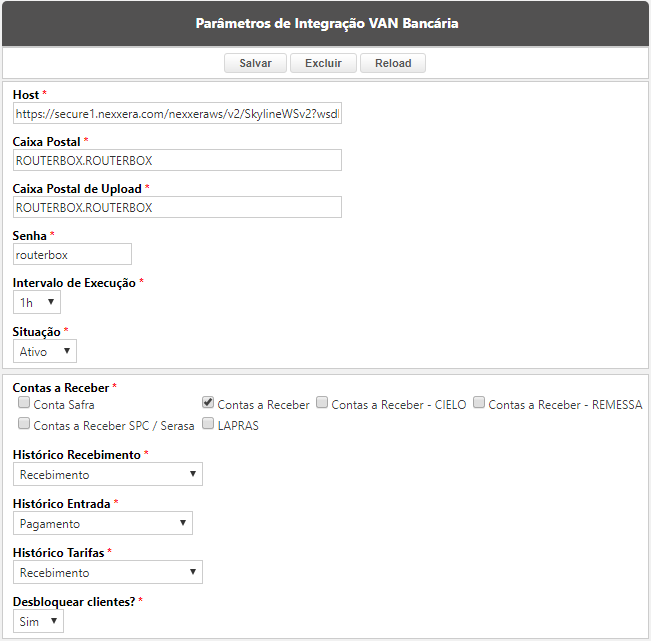Reload the parameters form

pyautogui.click(x=393, y=63)
